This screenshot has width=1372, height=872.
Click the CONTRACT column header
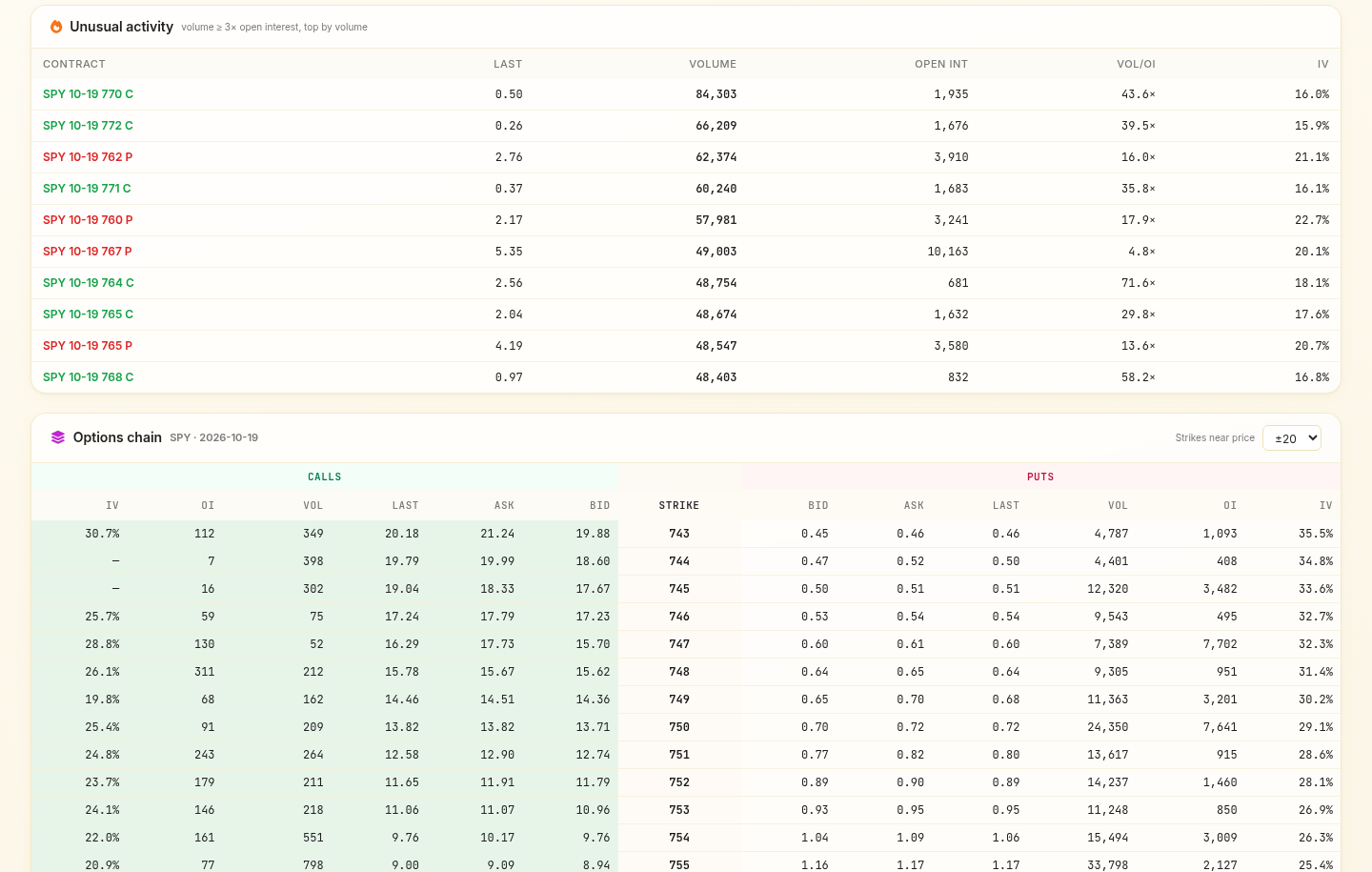click(x=74, y=64)
